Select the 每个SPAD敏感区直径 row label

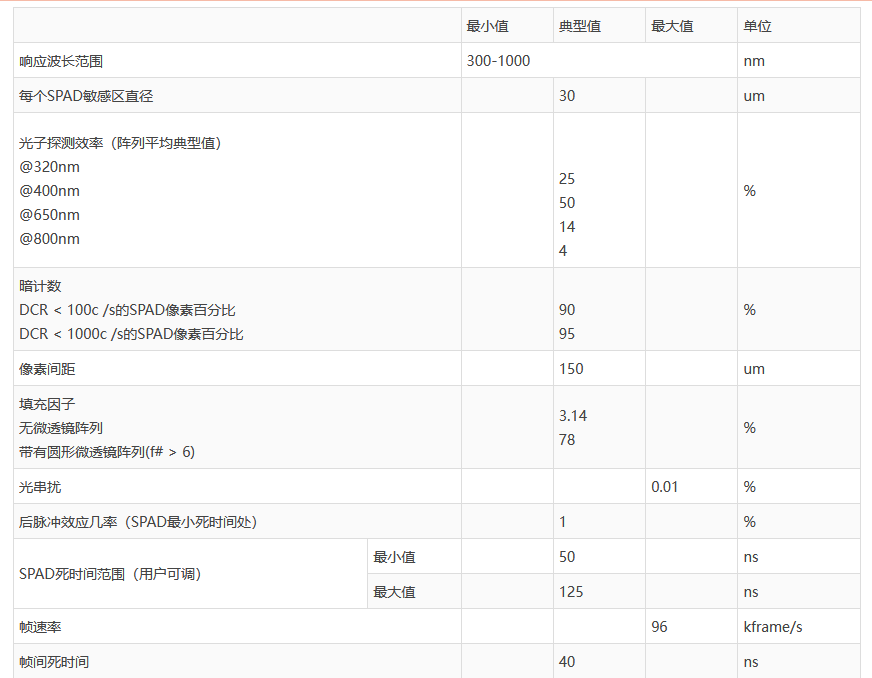click(86, 96)
